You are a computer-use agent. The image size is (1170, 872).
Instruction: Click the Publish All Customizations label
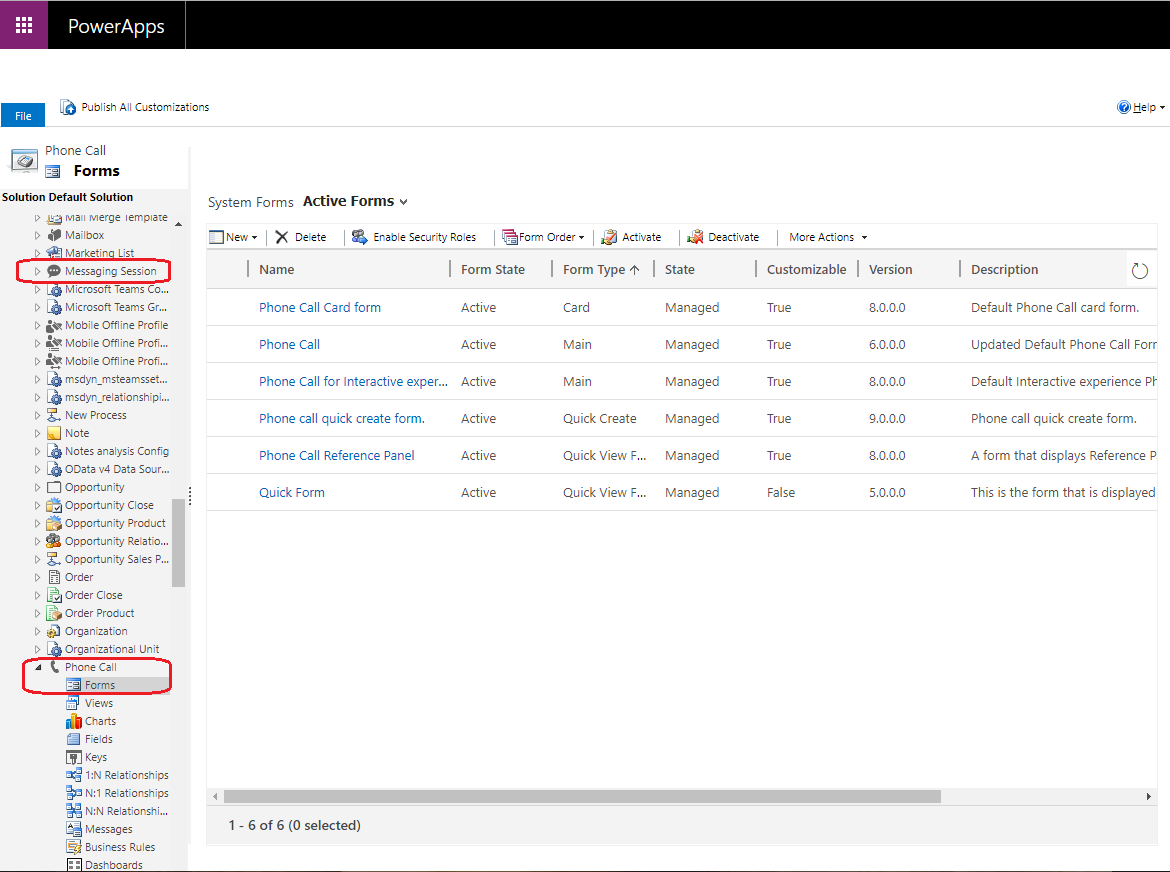(x=145, y=107)
